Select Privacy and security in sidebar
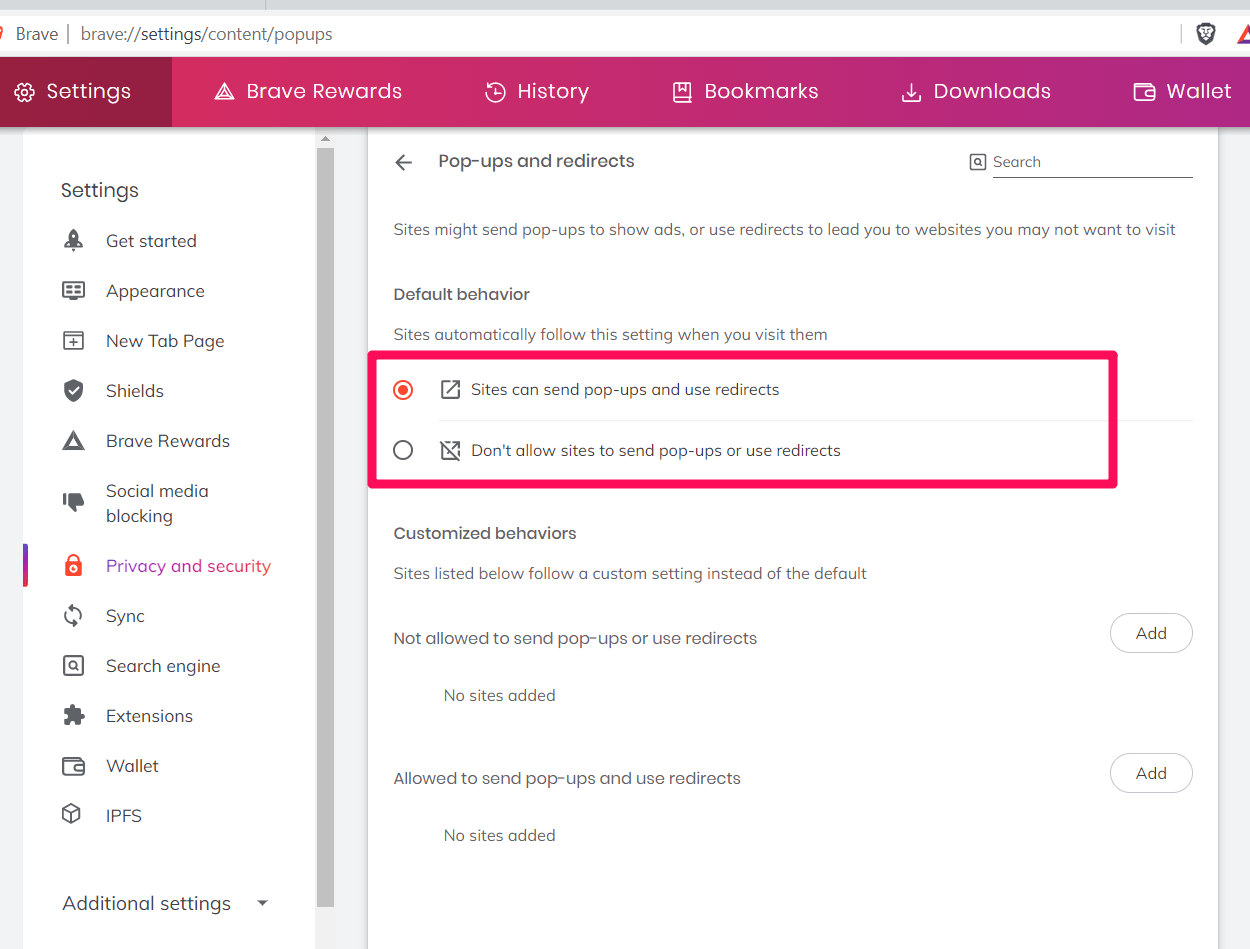The width and height of the screenshot is (1250, 949). pos(188,566)
